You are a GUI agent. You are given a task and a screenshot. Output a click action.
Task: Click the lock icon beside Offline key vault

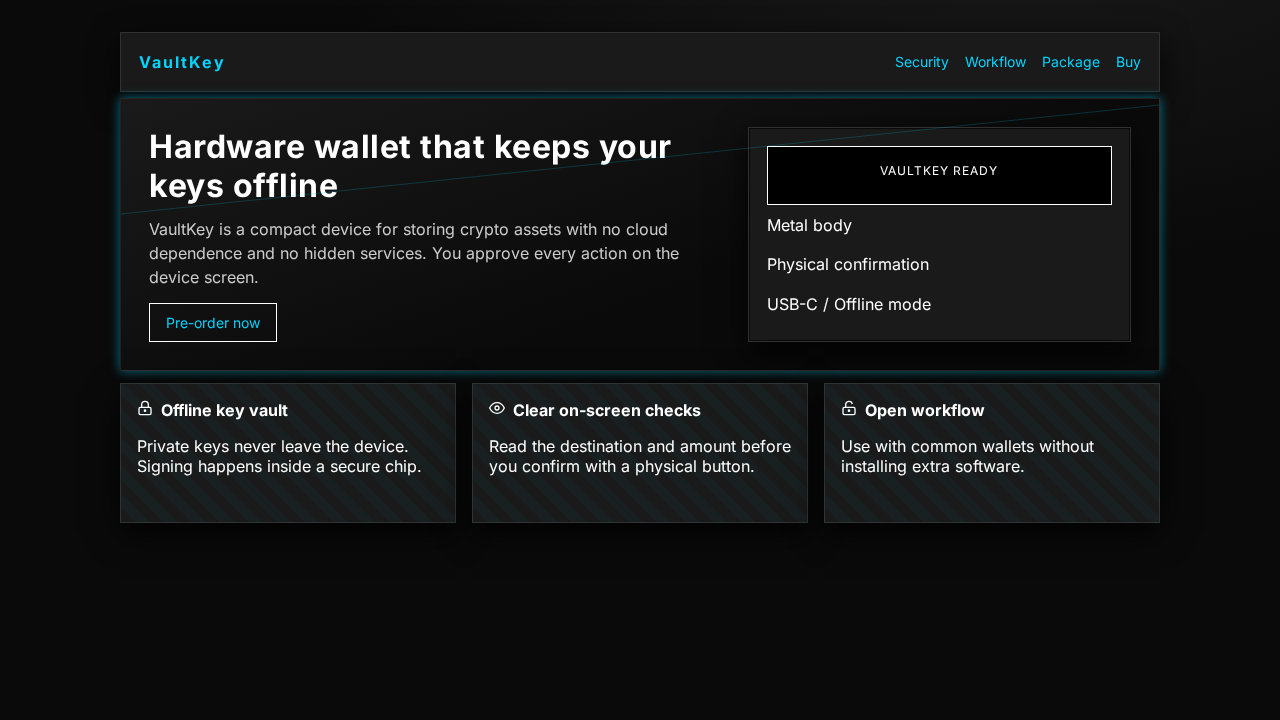coord(145,408)
